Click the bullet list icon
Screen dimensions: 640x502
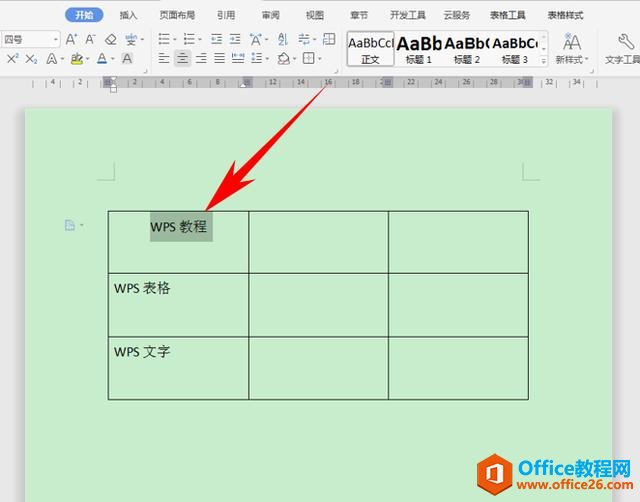tap(164, 39)
